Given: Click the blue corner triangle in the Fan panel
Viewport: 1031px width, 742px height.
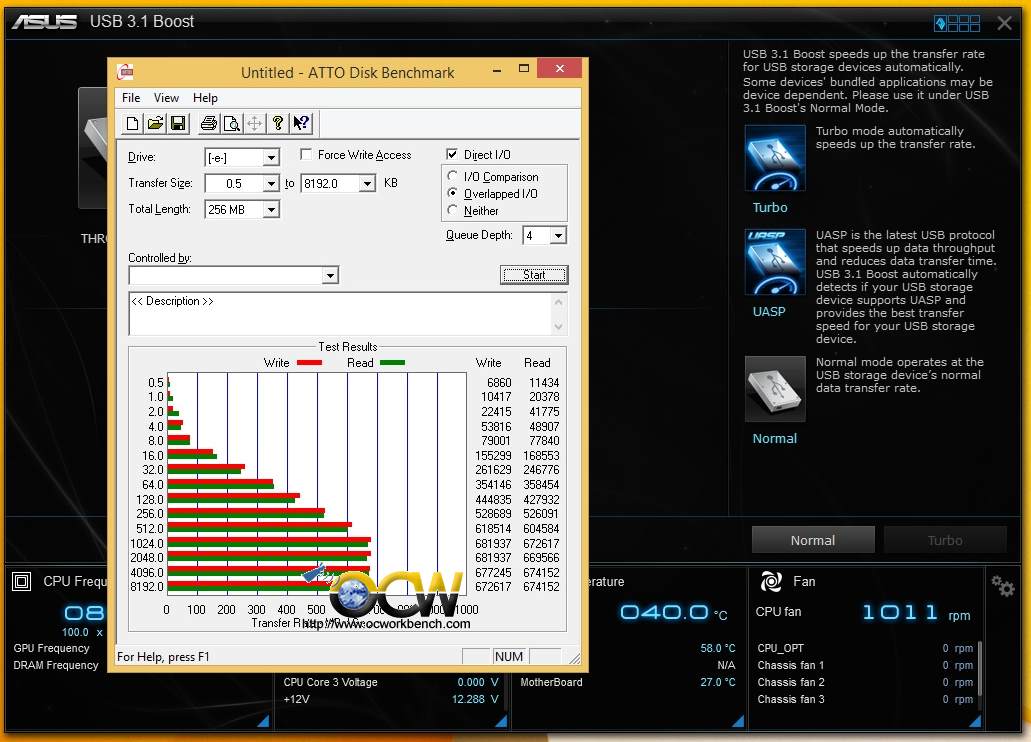Looking at the screenshot, I should [x=974, y=722].
